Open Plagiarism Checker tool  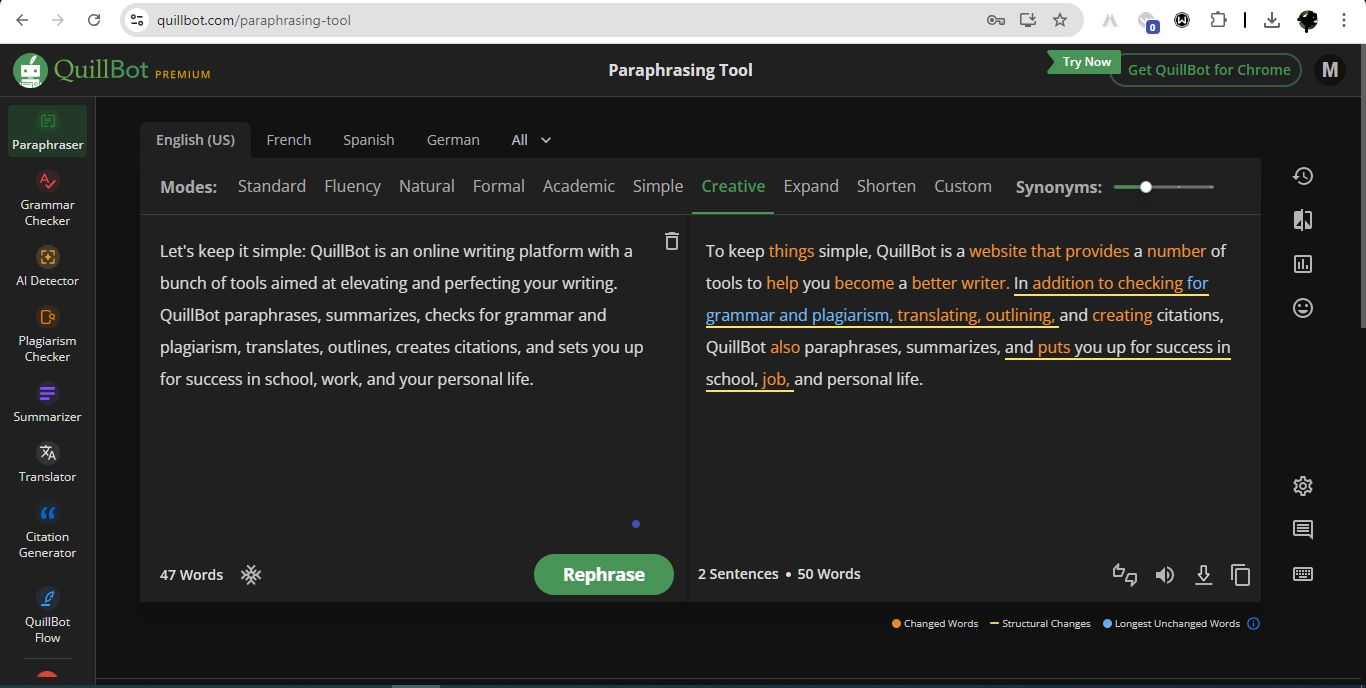pos(47,334)
